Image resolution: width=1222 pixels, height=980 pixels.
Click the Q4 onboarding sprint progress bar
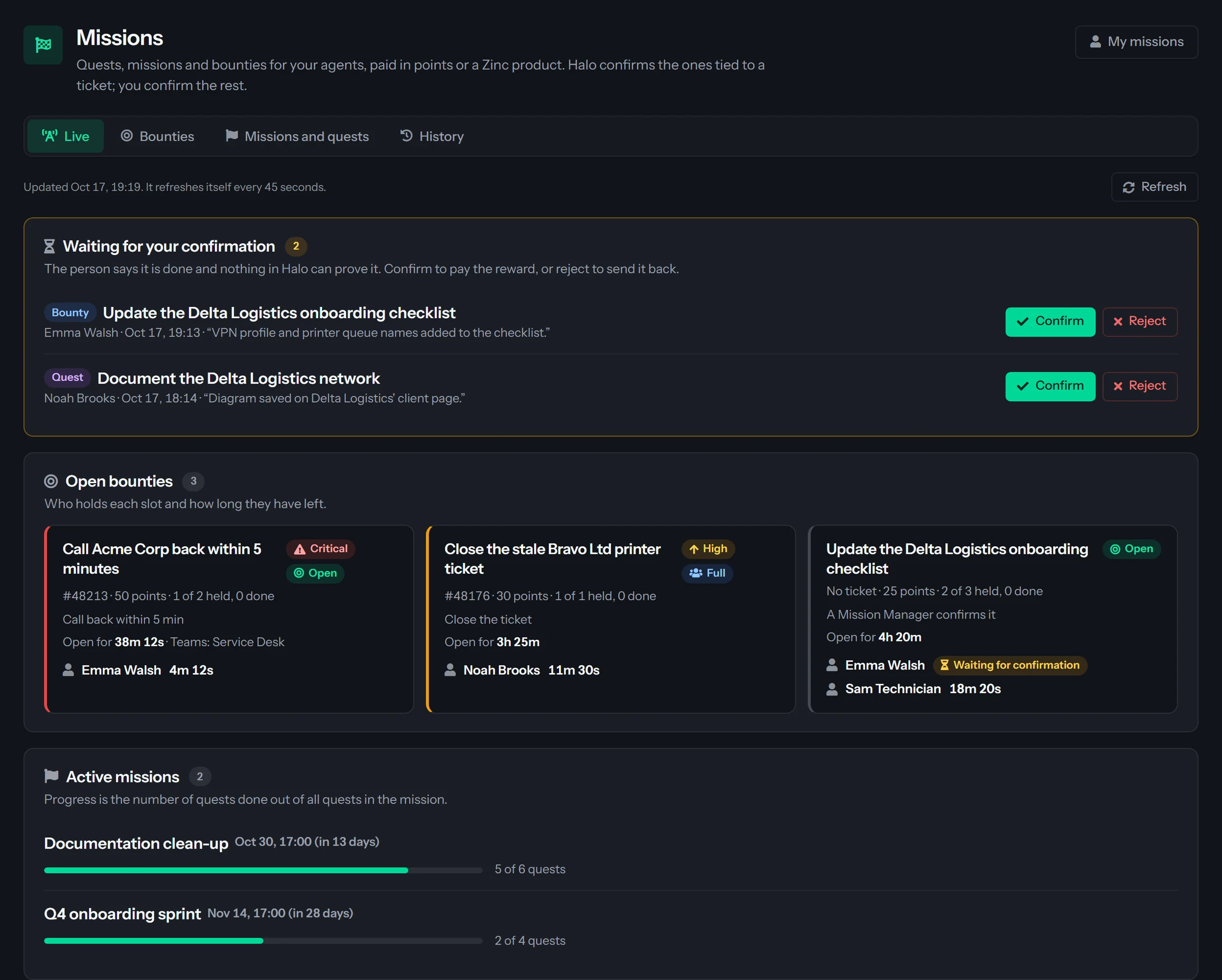point(263,941)
